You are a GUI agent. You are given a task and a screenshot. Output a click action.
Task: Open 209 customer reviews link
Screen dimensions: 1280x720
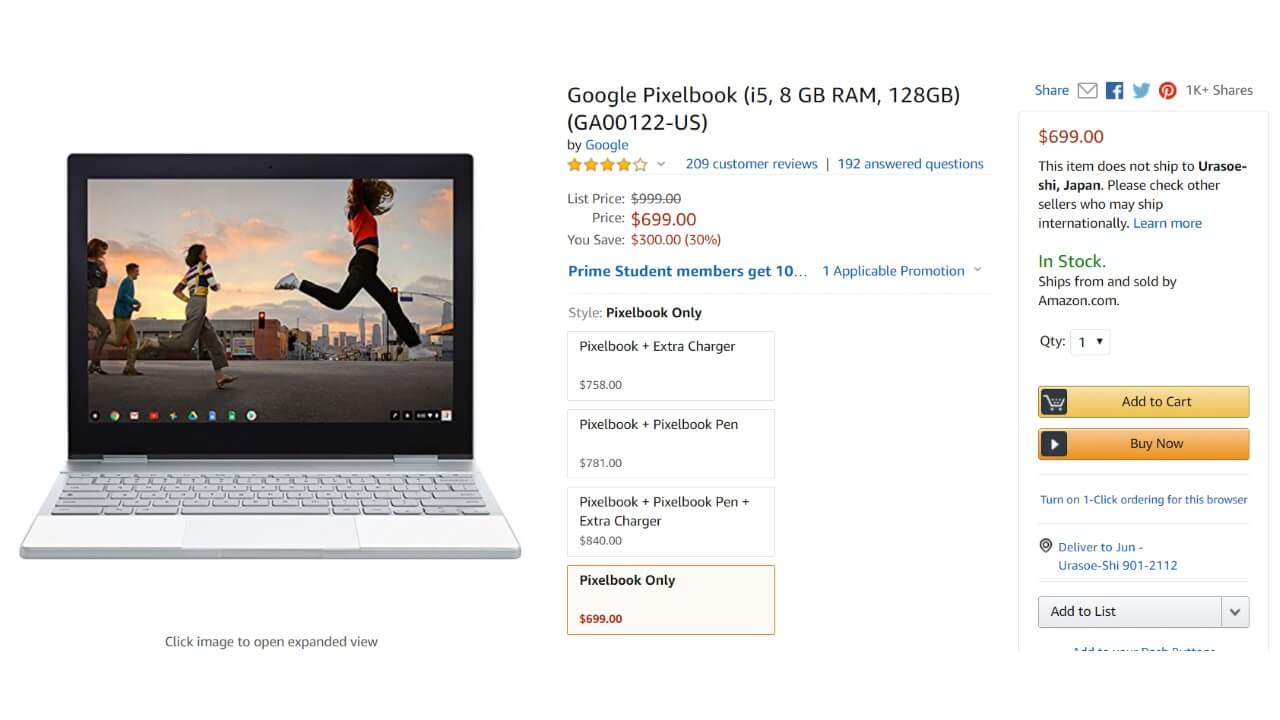click(751, 164)
